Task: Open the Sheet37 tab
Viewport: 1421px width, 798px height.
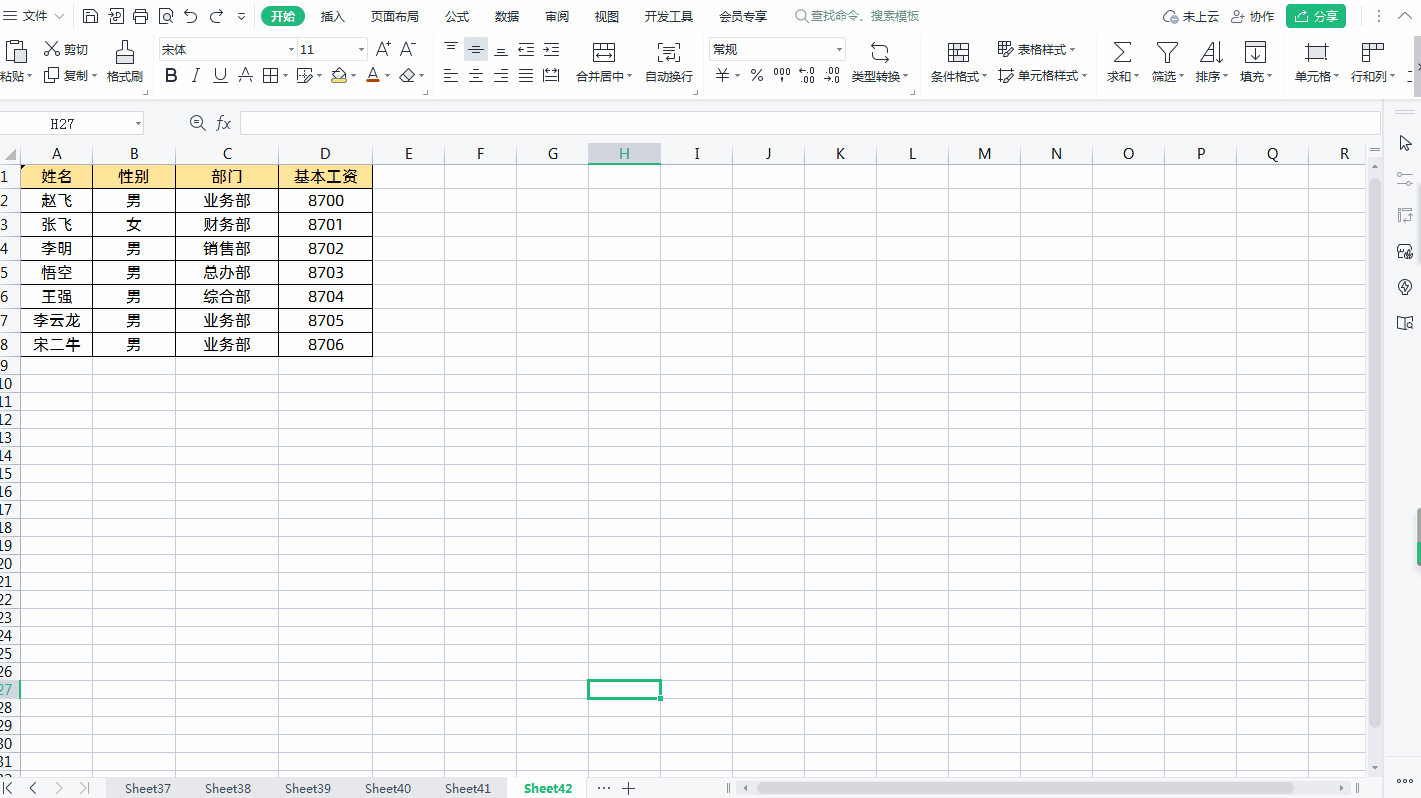Action: 148,788
